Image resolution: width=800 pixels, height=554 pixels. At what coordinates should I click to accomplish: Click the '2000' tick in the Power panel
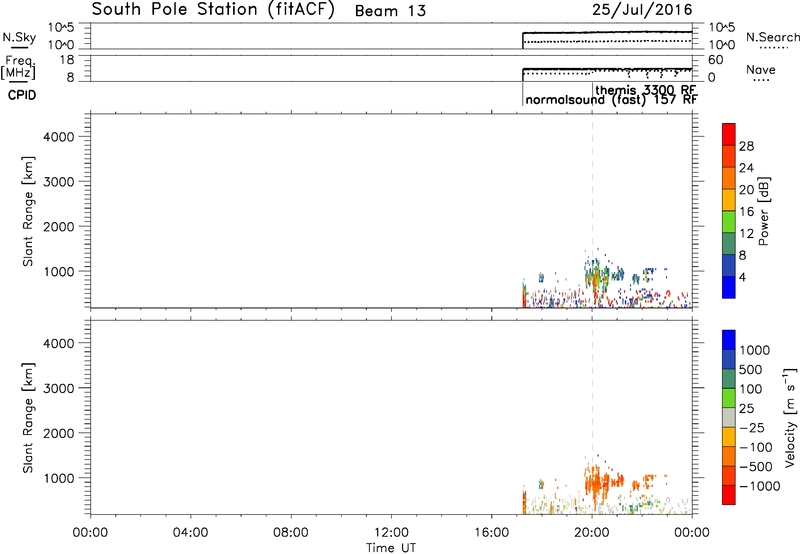58,226
